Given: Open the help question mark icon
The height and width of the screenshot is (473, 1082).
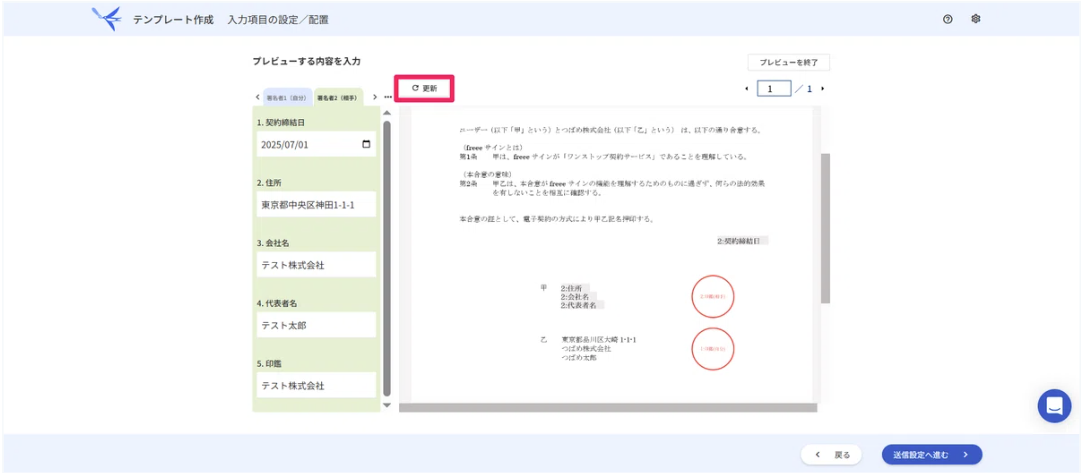Looking at the screenshot, I should pos(947,19).
